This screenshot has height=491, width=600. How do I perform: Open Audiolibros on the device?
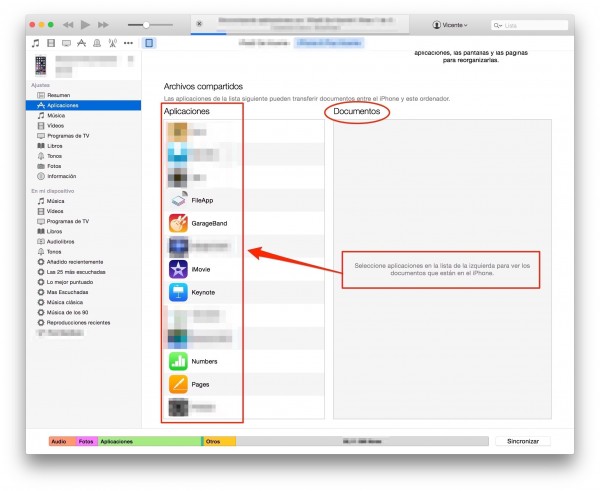(x=83, y=241)
